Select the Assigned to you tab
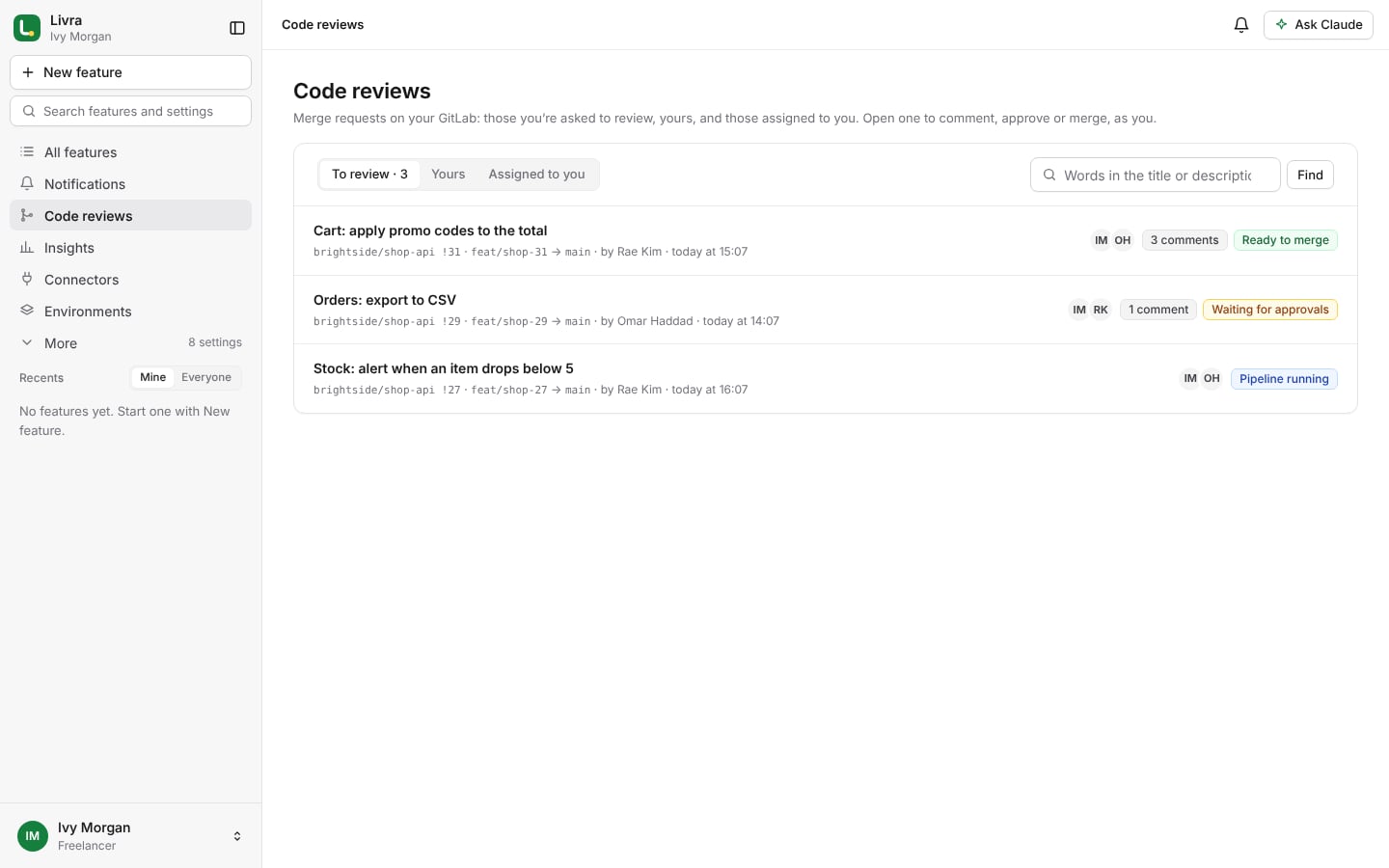The height and width of the screenshot is (868, 1389). tap(536, 175)
